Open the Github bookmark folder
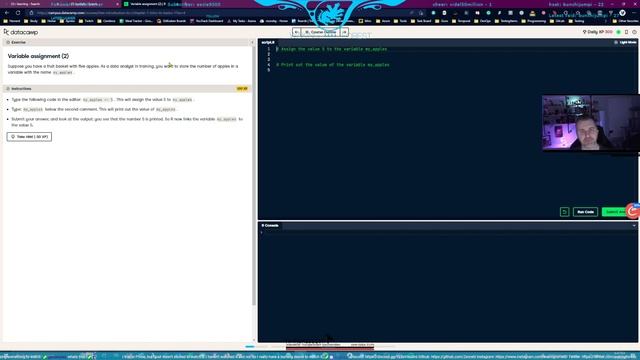640x360 pixels. [558, 21]
